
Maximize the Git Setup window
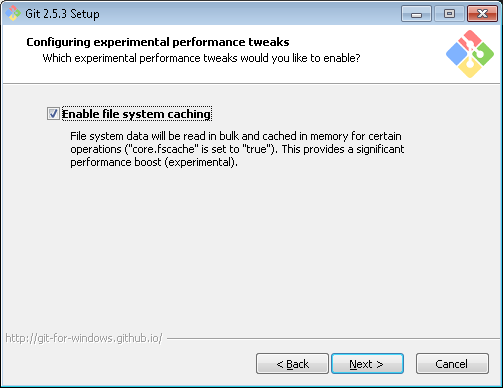(449, 14)
